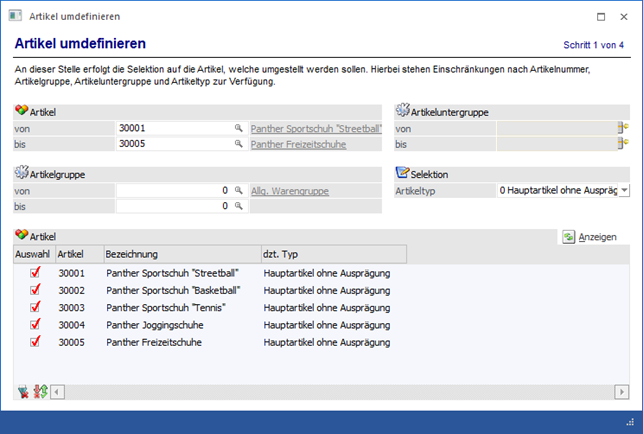Deselect article 30005 Panther Freizeitschuhe

tap(35, 341)
